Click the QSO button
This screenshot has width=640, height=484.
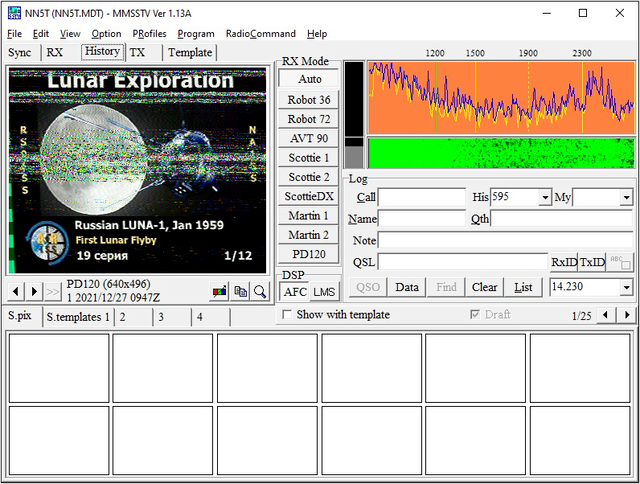(x=368, y=287)
